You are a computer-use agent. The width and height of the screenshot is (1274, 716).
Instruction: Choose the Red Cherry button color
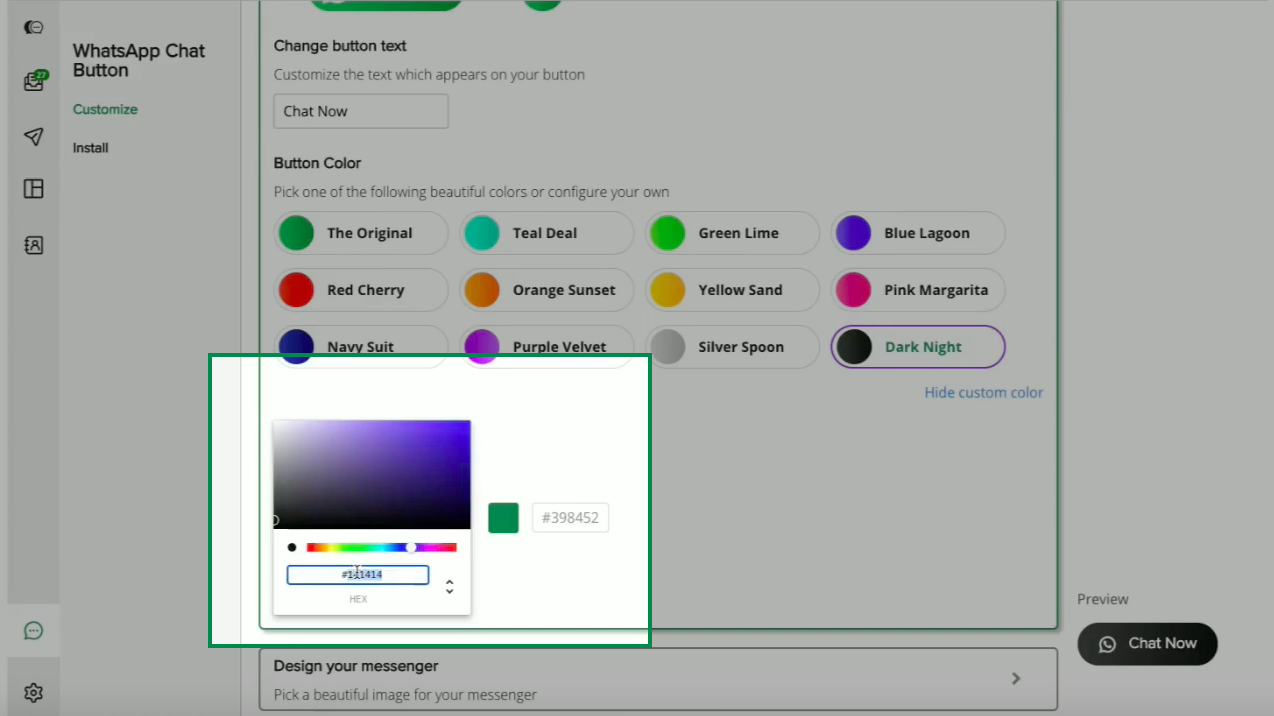(361, 290)
